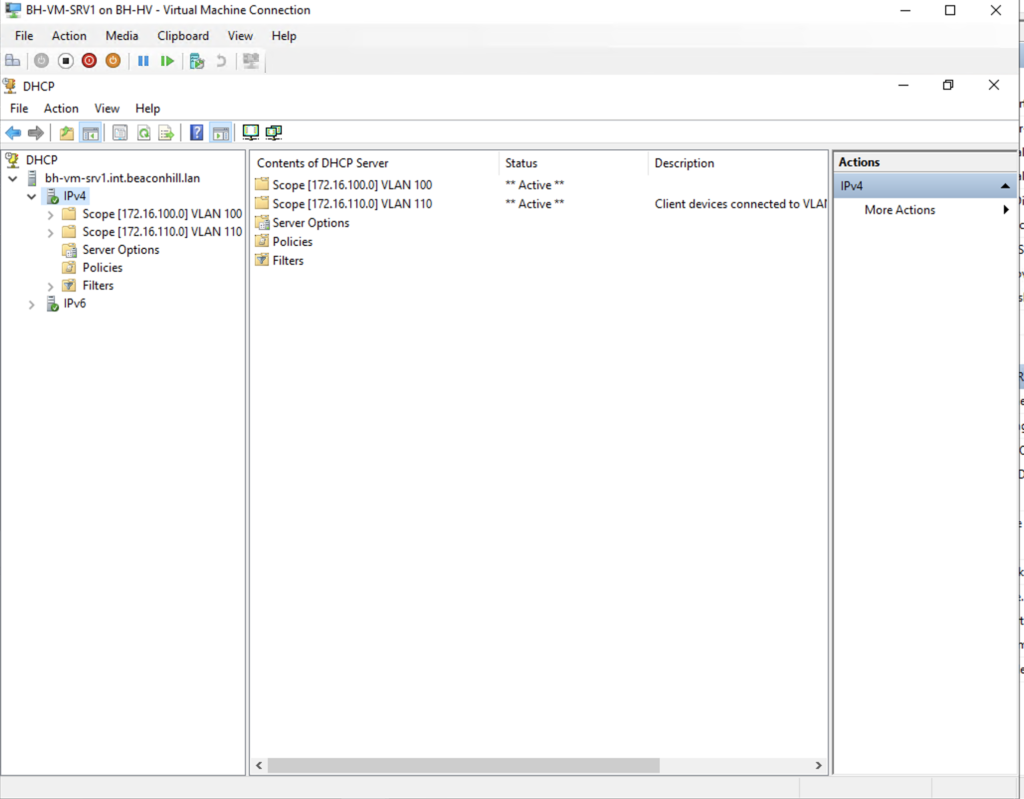Collapse bh-vm-srv1.int.beaconhill.lan server node
Image resolution: width=1024 pixels, height=799 pixels.
[12, 178]
